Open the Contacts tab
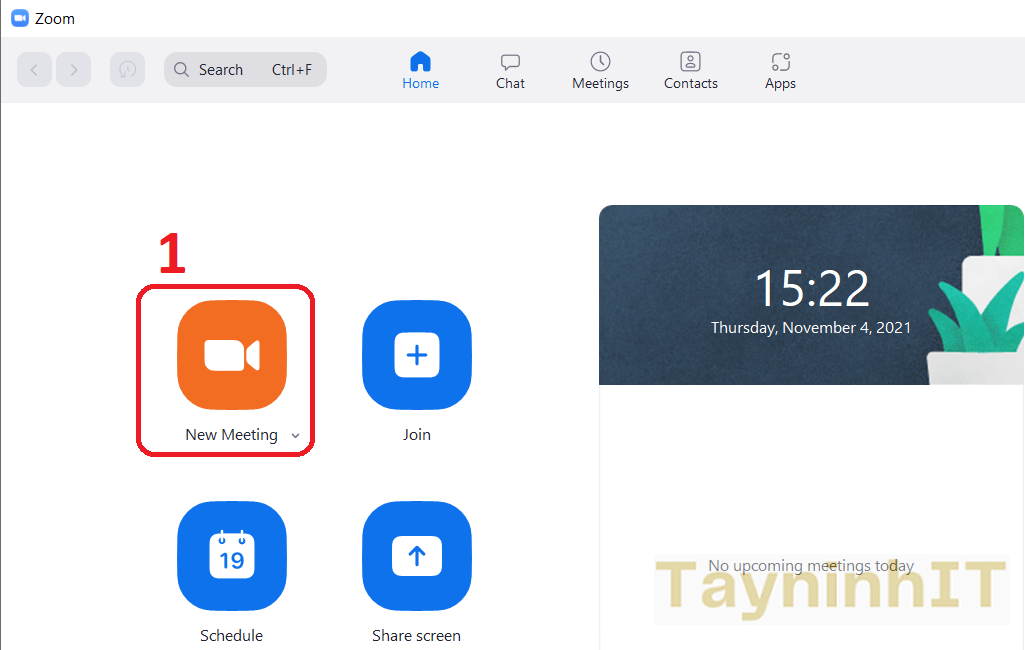This screenshot has height=650, width=1025. click(690, 71)
